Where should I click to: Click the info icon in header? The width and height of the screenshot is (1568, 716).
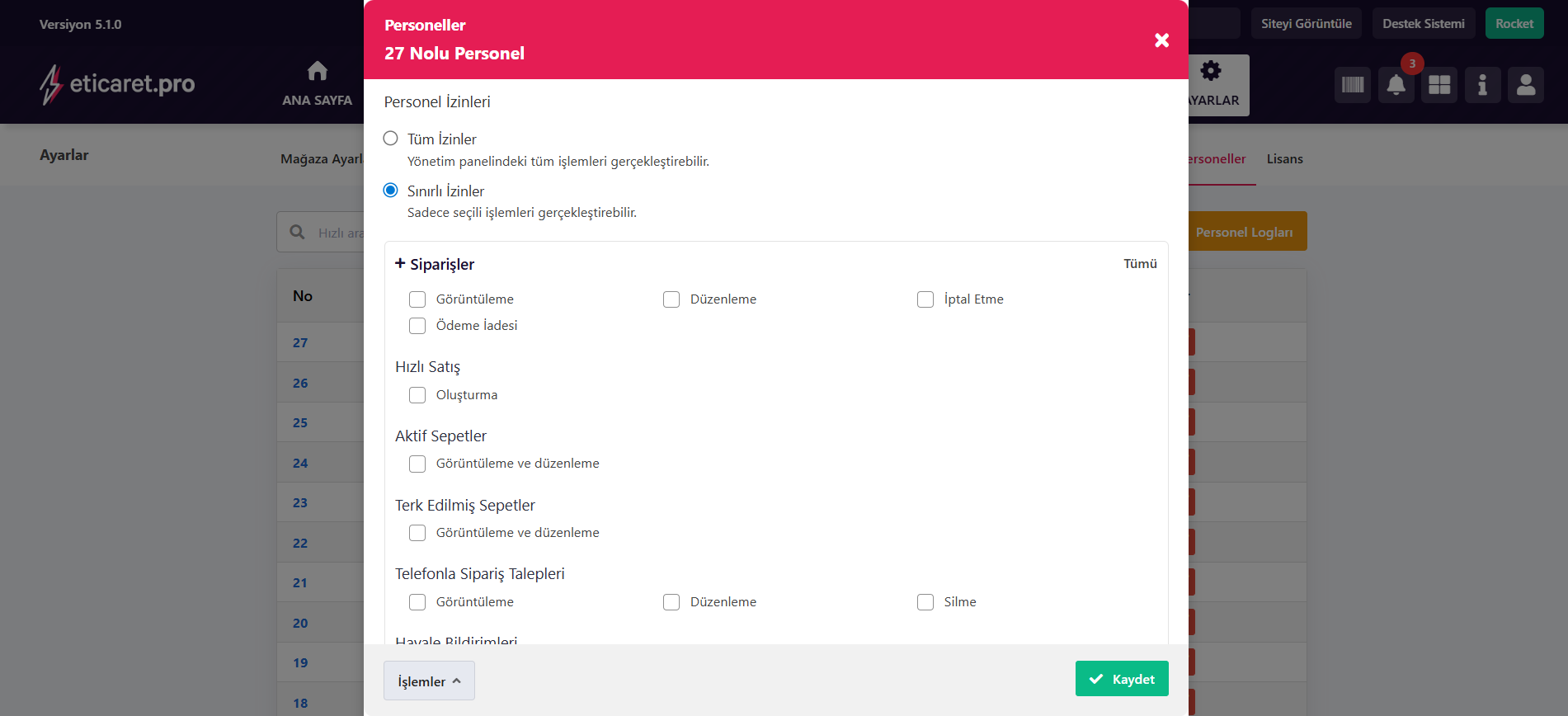1482,85
